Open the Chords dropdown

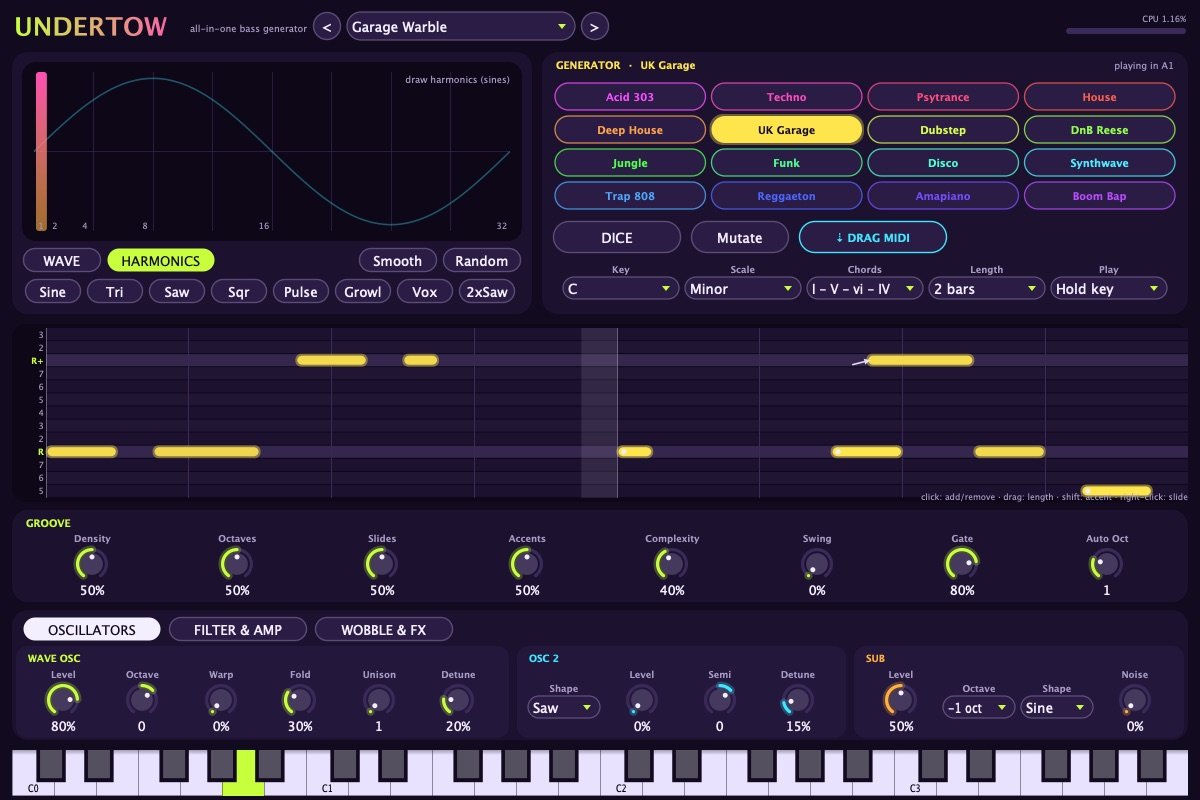[x=865, y=289]
